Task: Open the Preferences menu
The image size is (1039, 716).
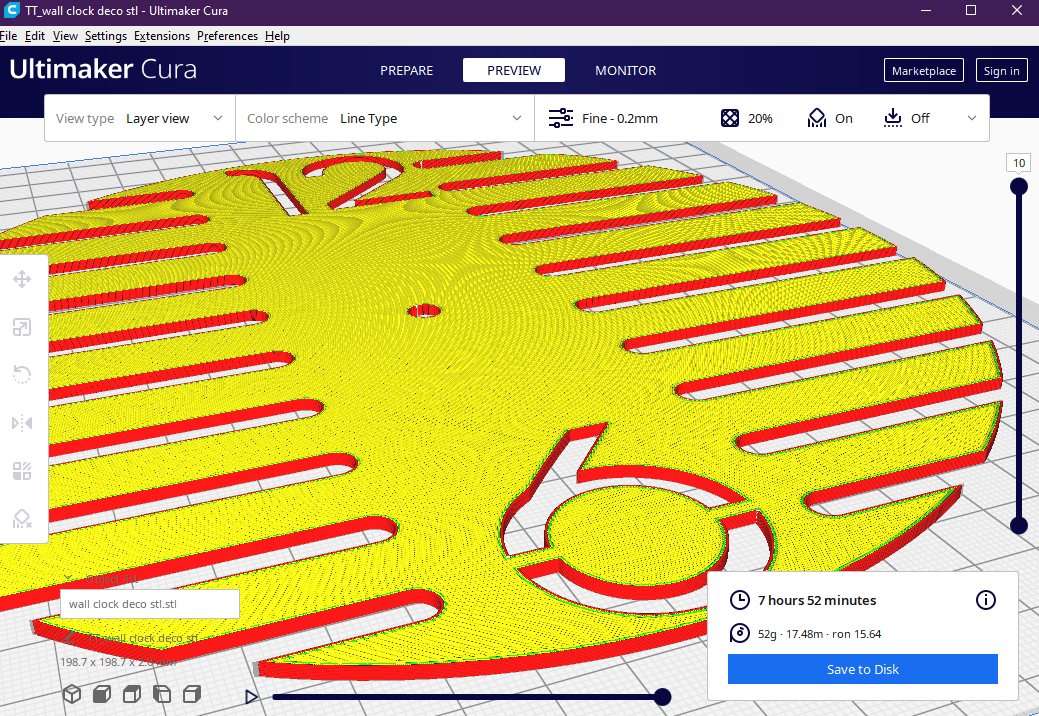Action: tap(227, 36)
